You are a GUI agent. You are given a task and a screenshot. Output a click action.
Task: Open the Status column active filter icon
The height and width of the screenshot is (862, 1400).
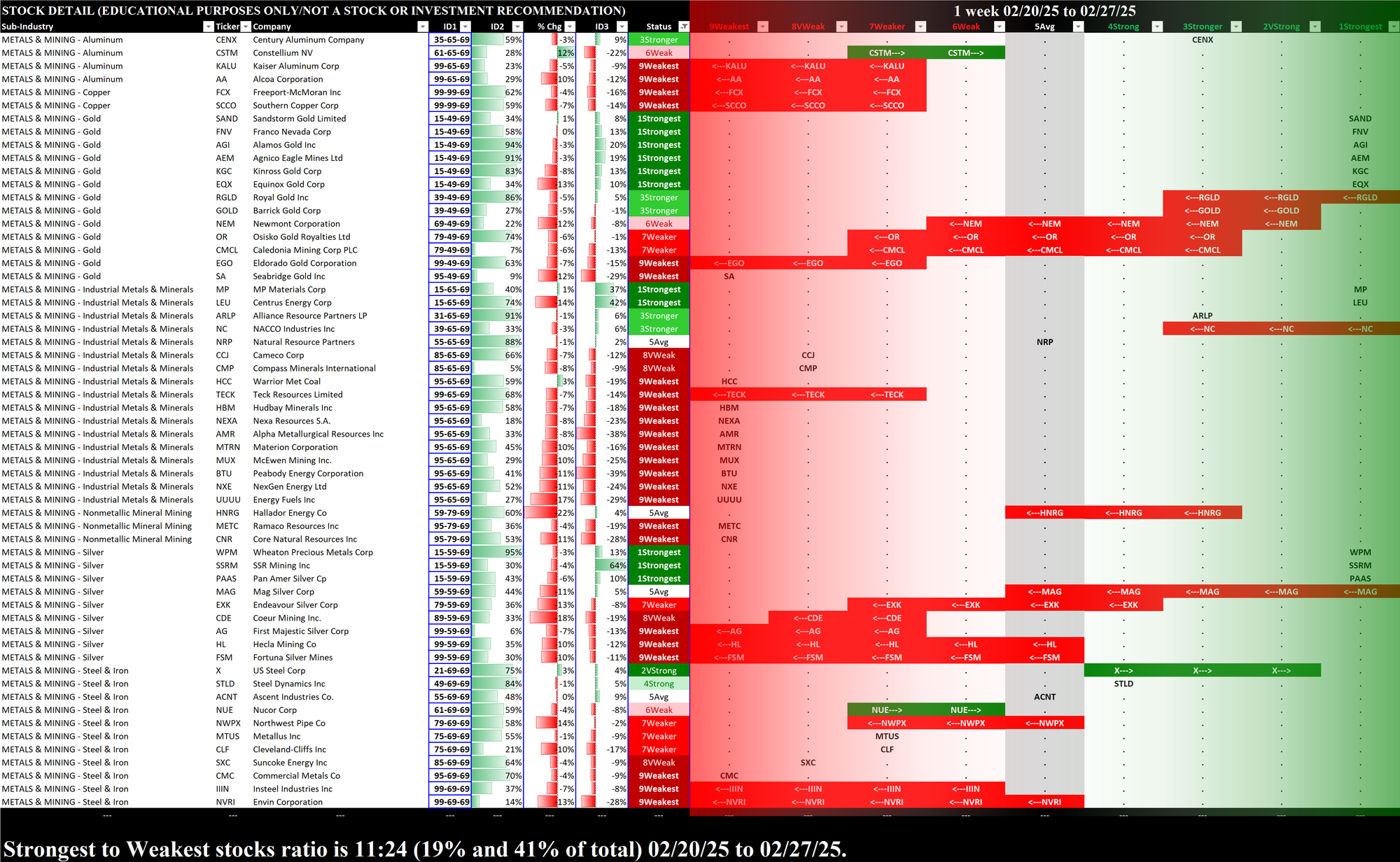pyautogui.click(x=684, y=27)
